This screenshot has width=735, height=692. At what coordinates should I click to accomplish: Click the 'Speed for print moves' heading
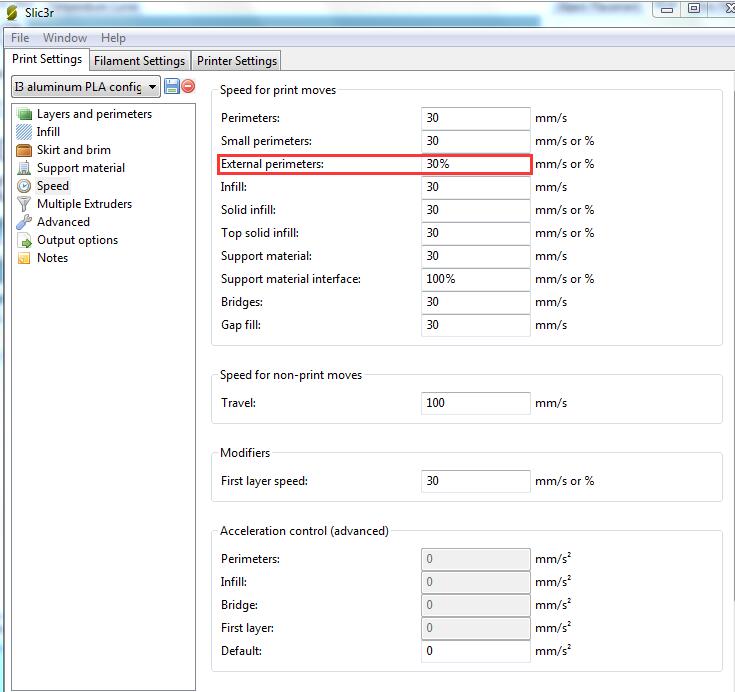coord(278,90)
